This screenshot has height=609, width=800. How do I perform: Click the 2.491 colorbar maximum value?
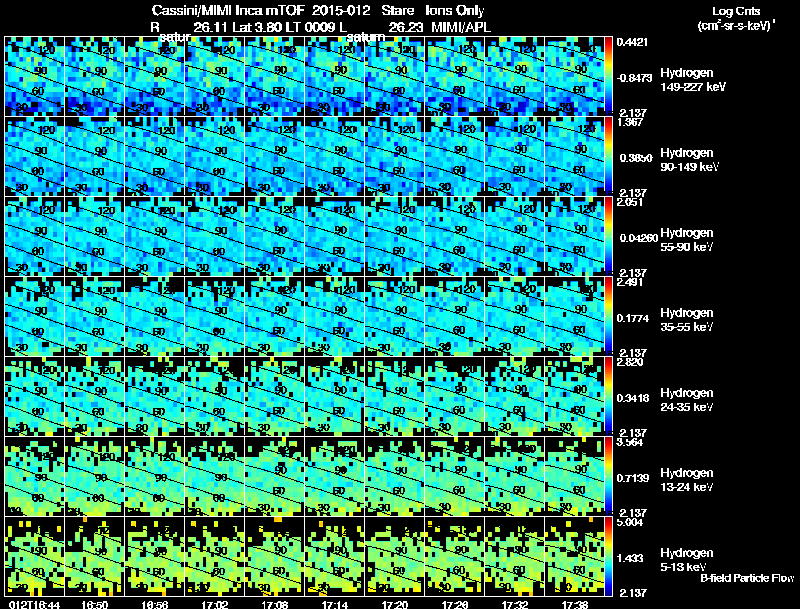630,282
